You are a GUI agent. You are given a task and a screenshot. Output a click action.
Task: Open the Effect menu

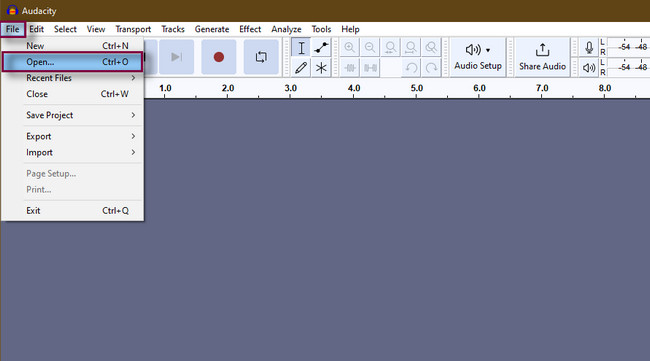pos(250,29)
